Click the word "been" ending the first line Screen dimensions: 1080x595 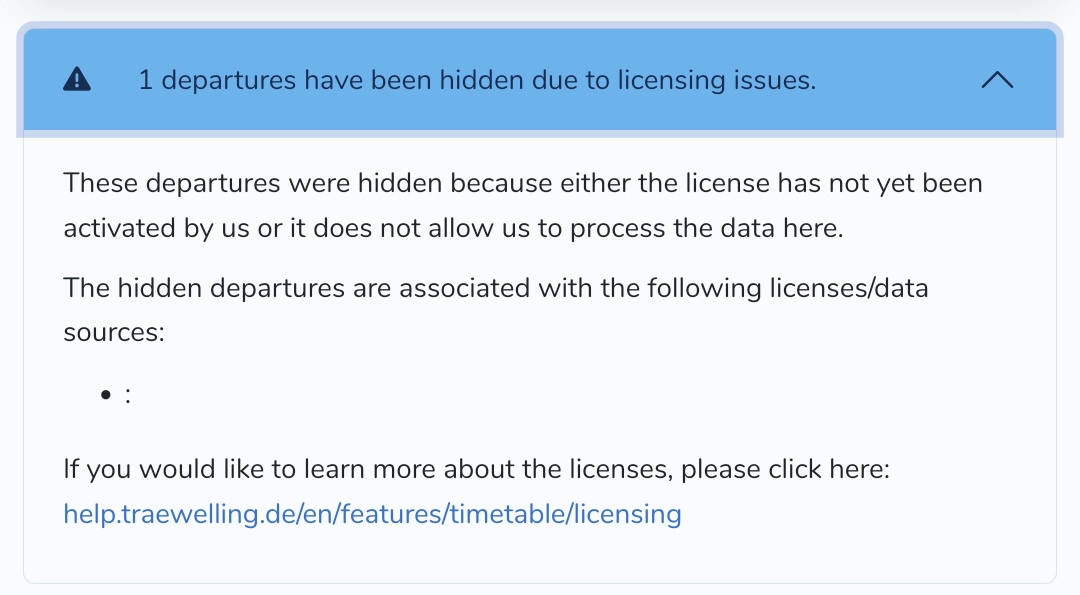pos(953,184)
